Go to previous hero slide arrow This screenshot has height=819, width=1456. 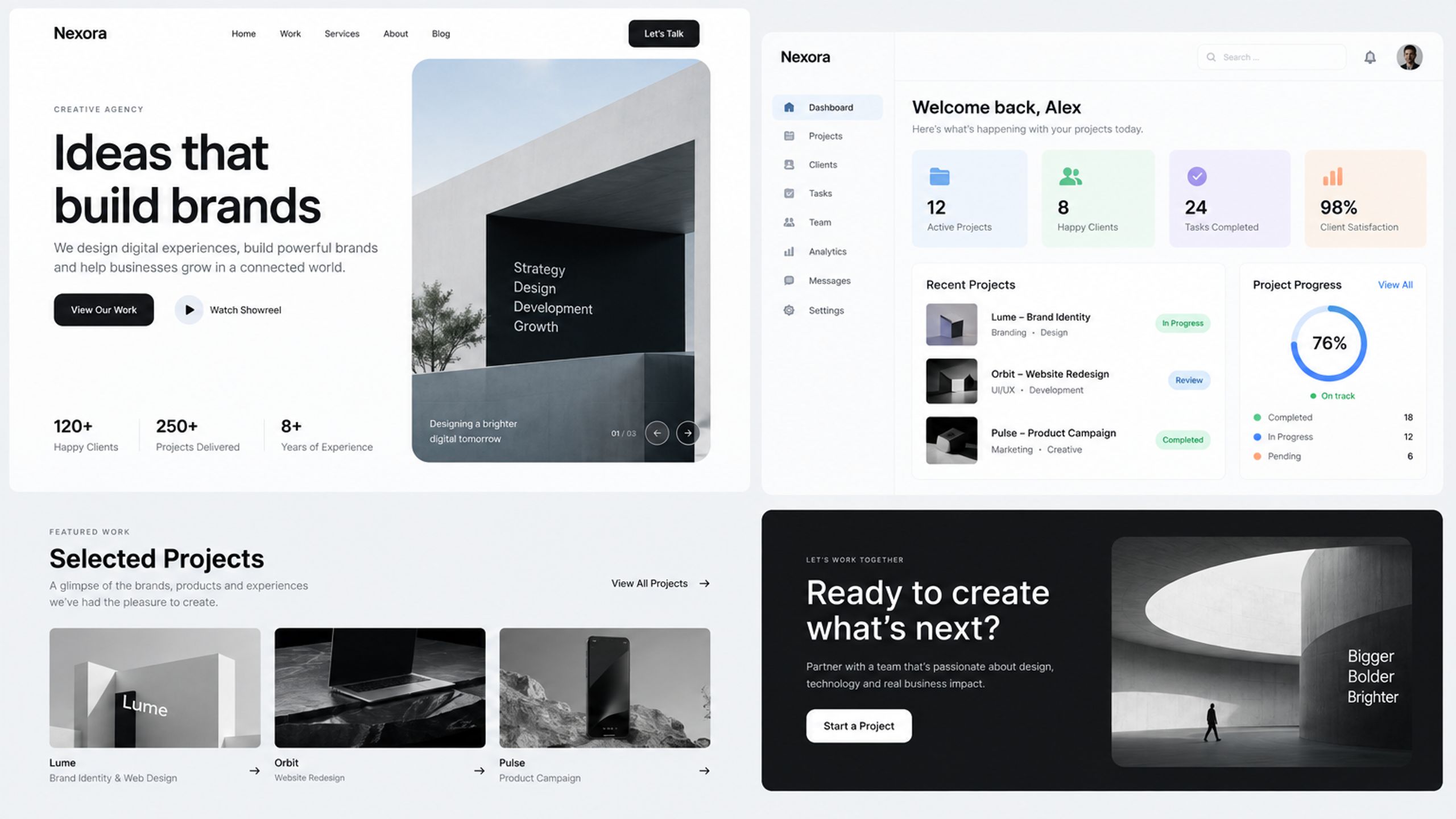click(657, 433)
